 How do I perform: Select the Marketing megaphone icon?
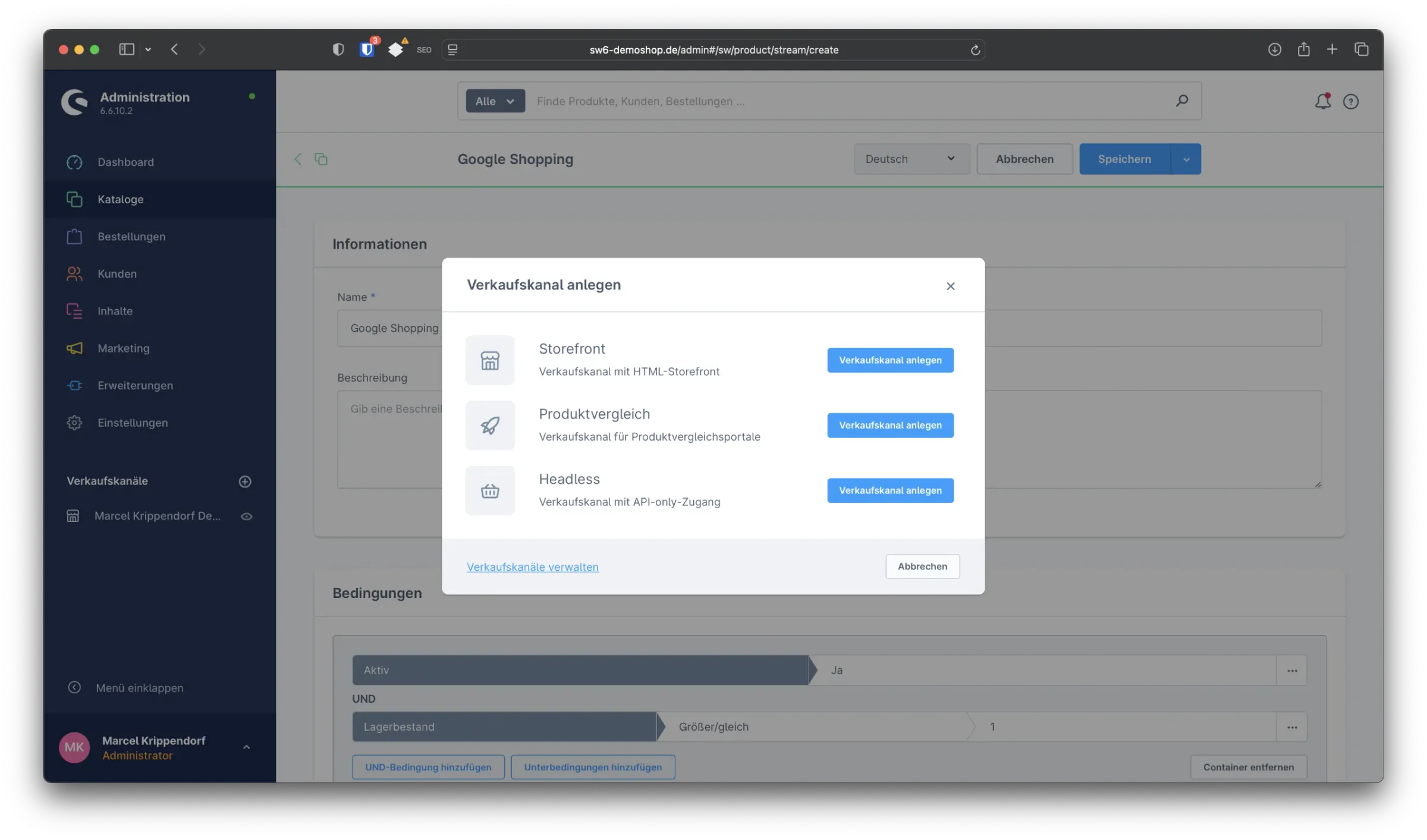74,348
